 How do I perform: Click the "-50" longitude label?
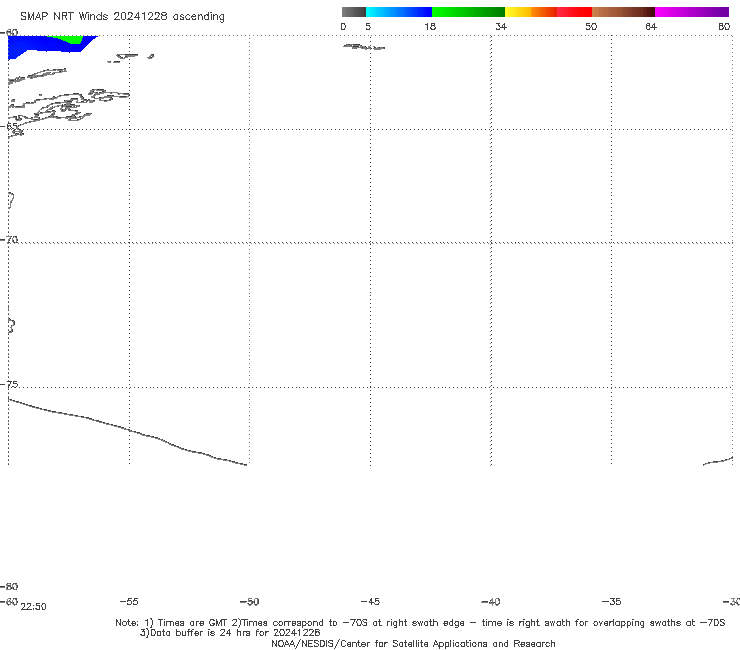click(x=250, y=602)
